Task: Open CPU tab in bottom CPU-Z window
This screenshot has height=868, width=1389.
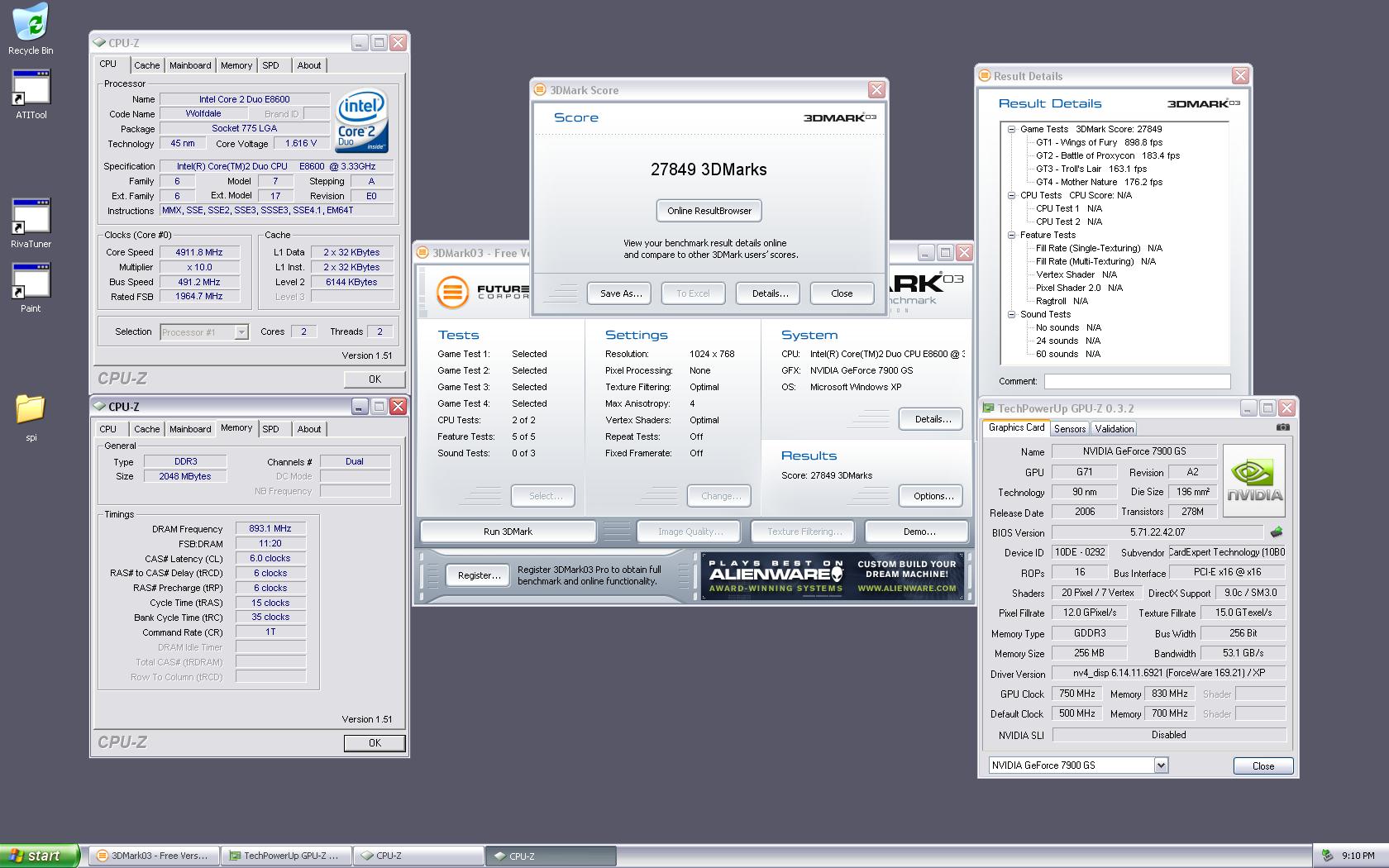Action: [108, 429]
